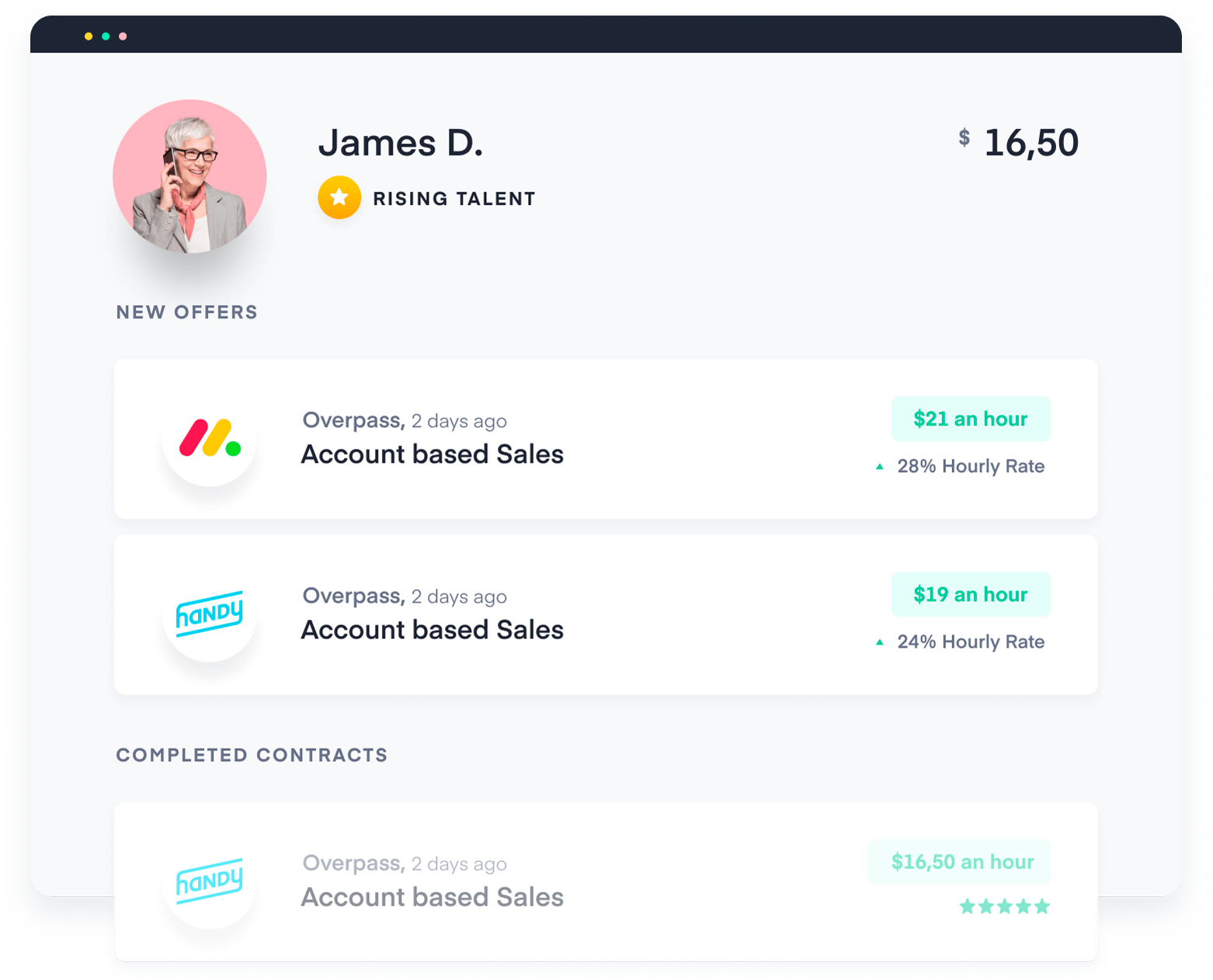
Task: Click the monday.com logo on first offer
Action: (210, 439)
